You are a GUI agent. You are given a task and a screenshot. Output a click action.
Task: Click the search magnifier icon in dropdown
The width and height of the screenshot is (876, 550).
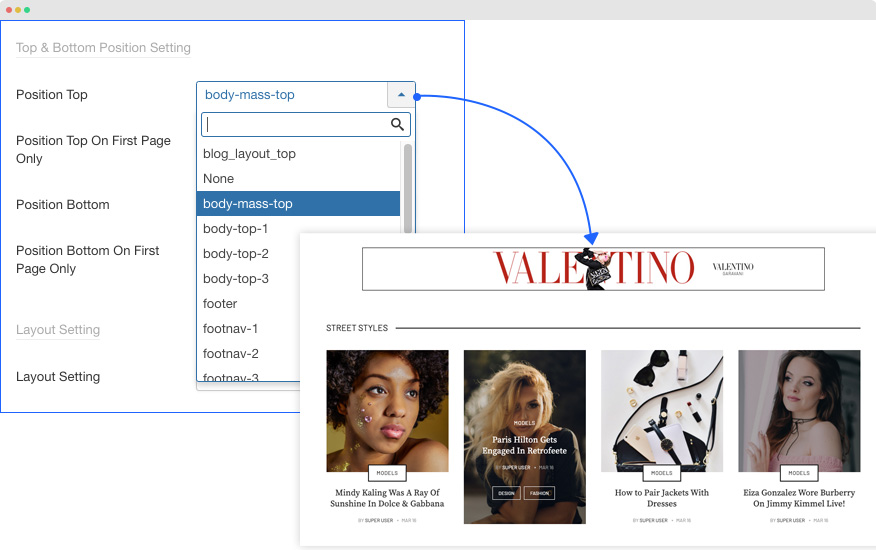tap(397, 124)
